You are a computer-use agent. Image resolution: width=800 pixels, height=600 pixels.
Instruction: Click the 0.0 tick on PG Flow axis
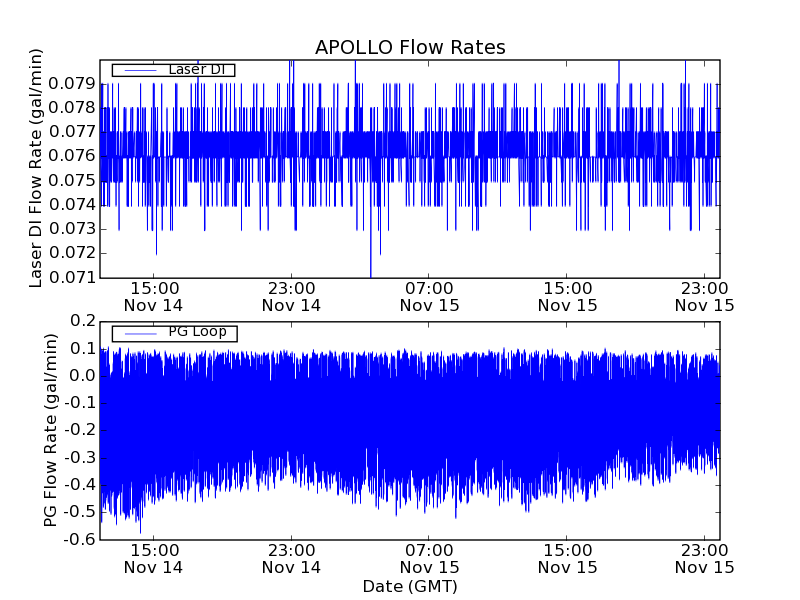[x=83, y=376]
